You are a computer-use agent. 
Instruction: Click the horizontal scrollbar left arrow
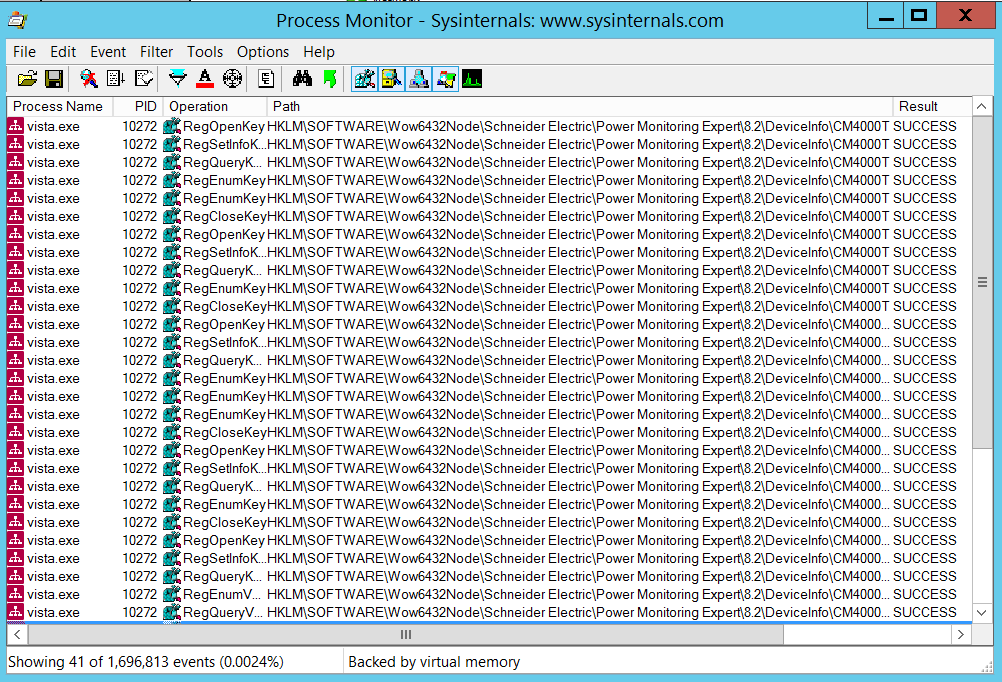[17, 635]
